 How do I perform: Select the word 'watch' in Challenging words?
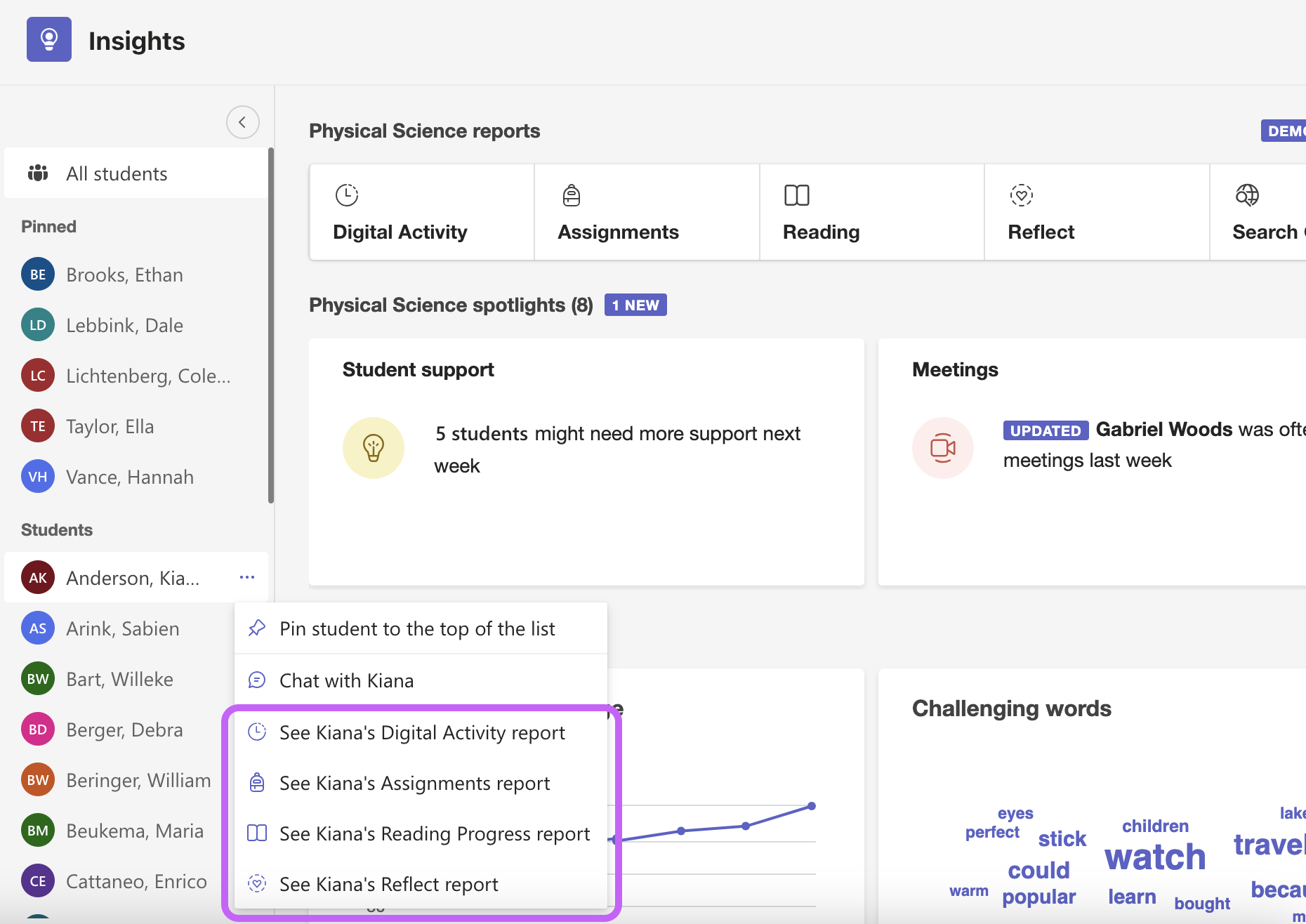1154,857
